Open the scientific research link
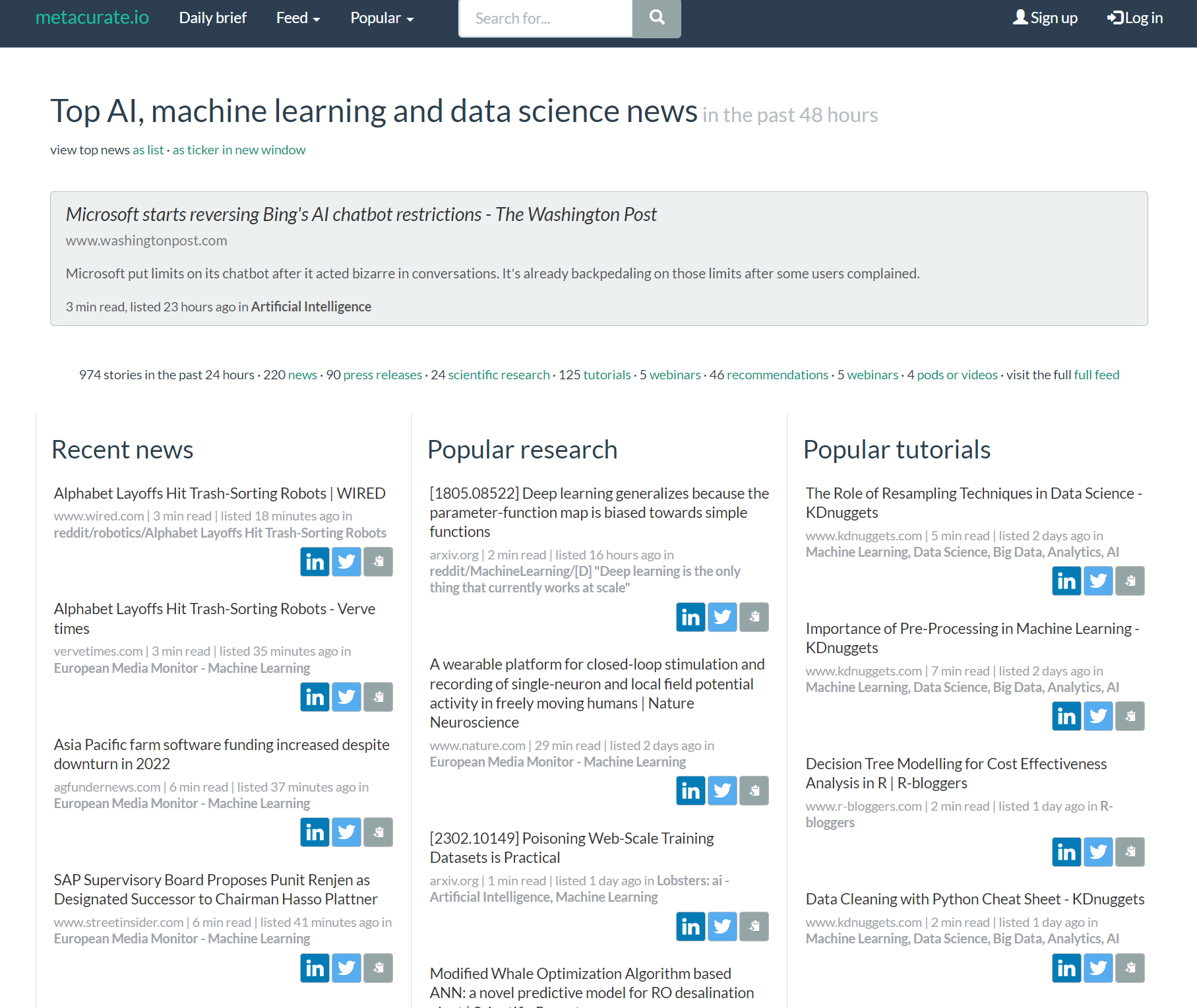Viewport: 1197px width, 1008px height. [499, 375]
